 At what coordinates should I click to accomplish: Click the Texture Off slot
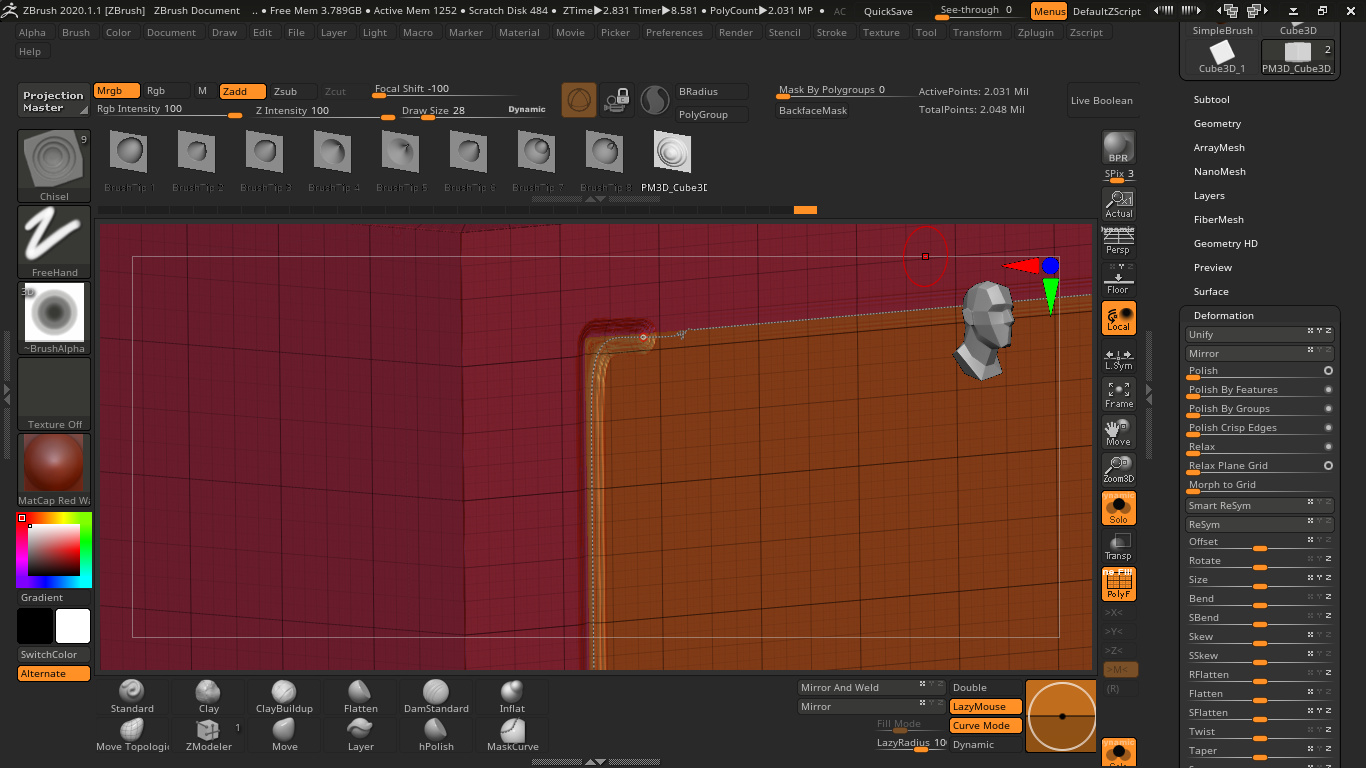tap(54, 394)
